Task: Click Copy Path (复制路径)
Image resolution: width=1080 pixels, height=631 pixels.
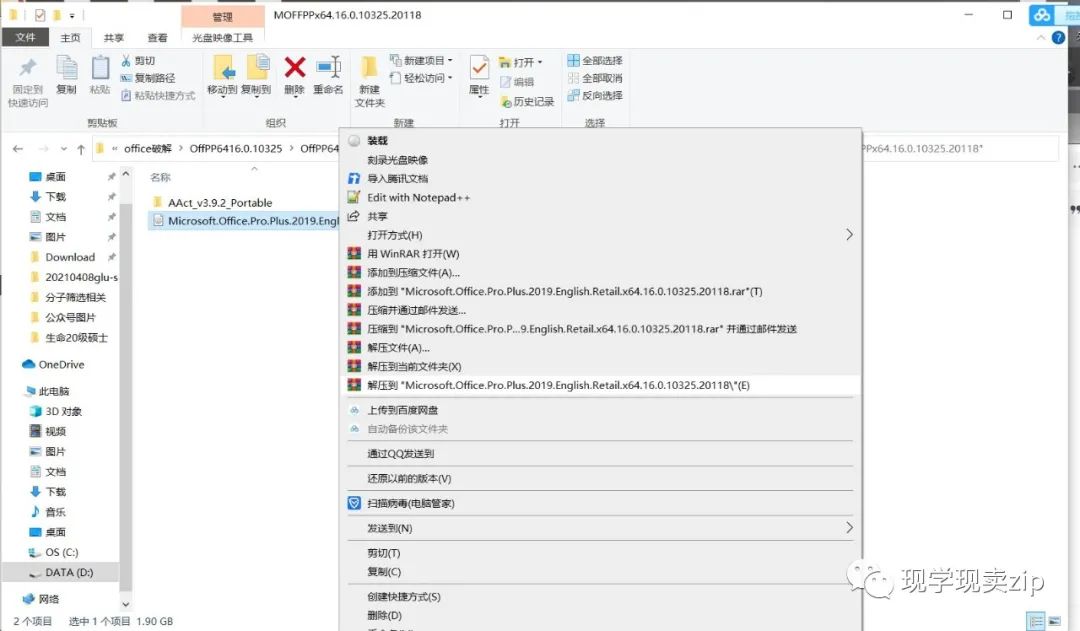Action: click(147, 78)
